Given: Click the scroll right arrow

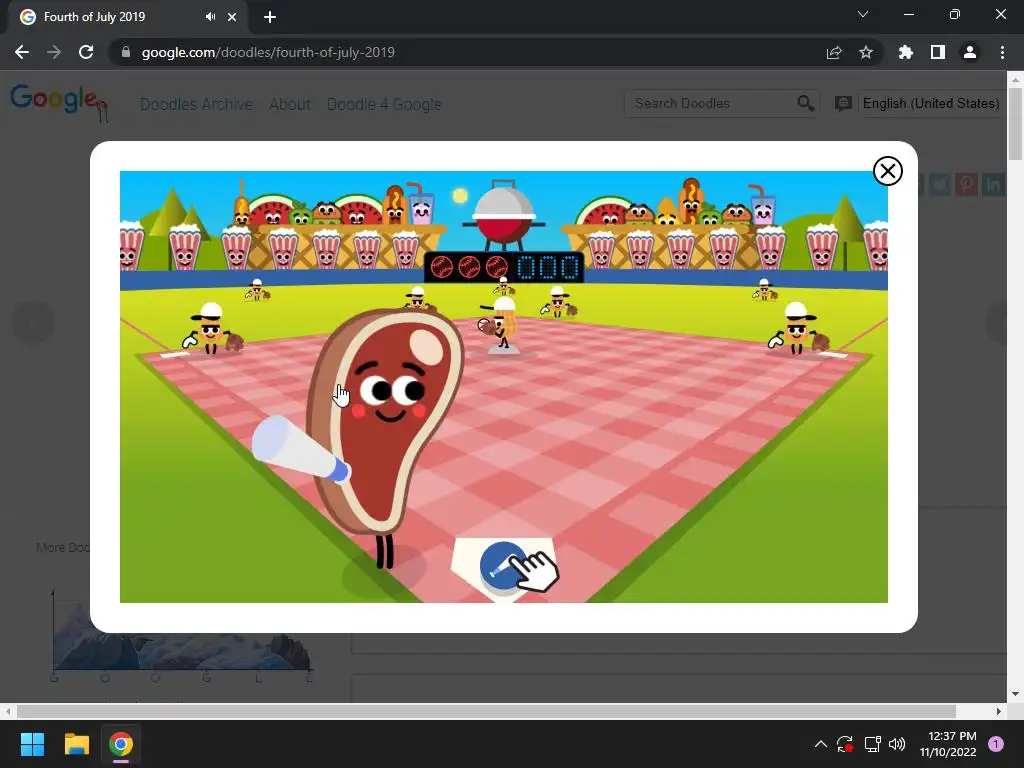Looking at the screenshot, I should coord(999,711).
